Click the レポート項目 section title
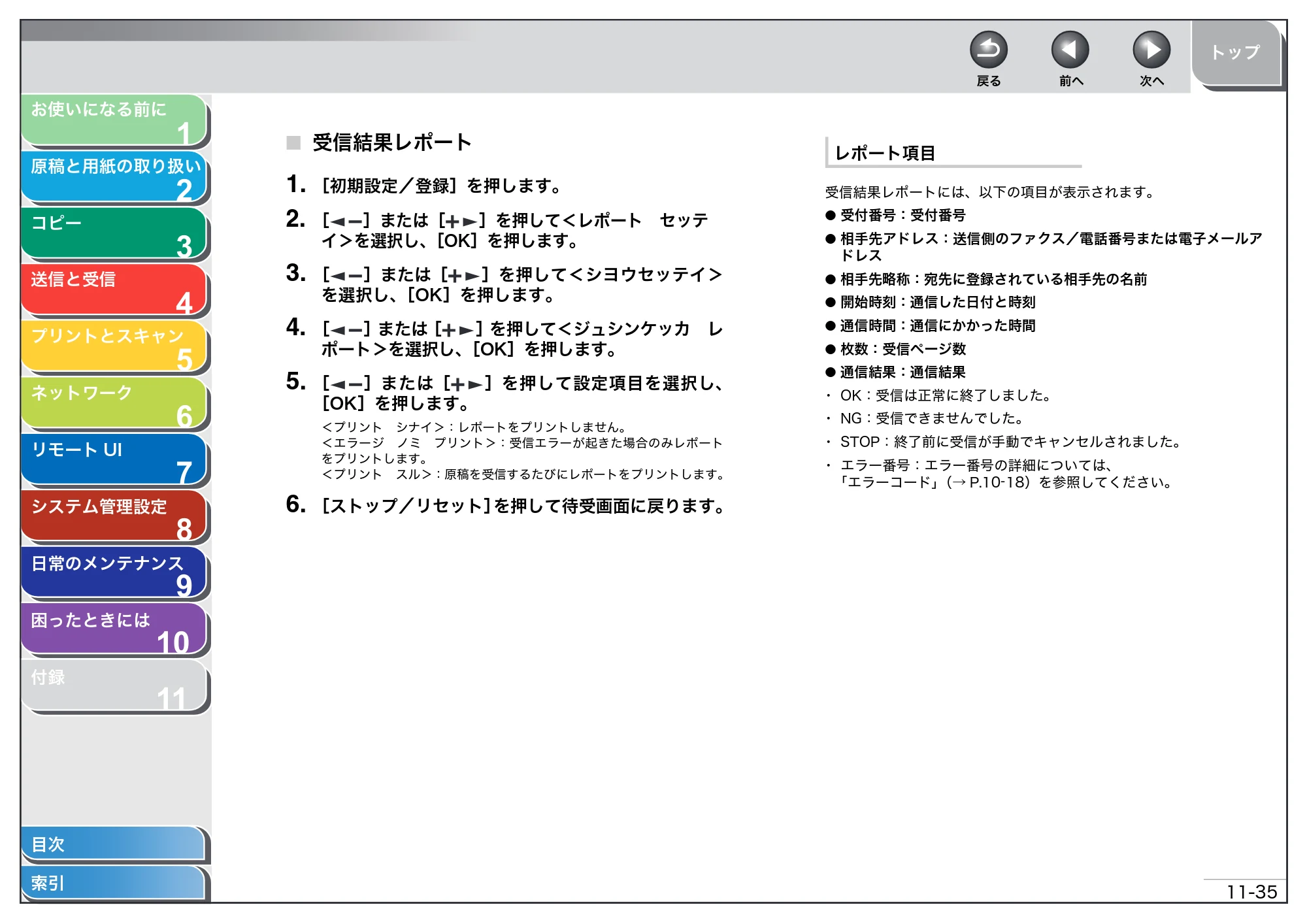The image size is (1307, 924). (x=885, y=153)
